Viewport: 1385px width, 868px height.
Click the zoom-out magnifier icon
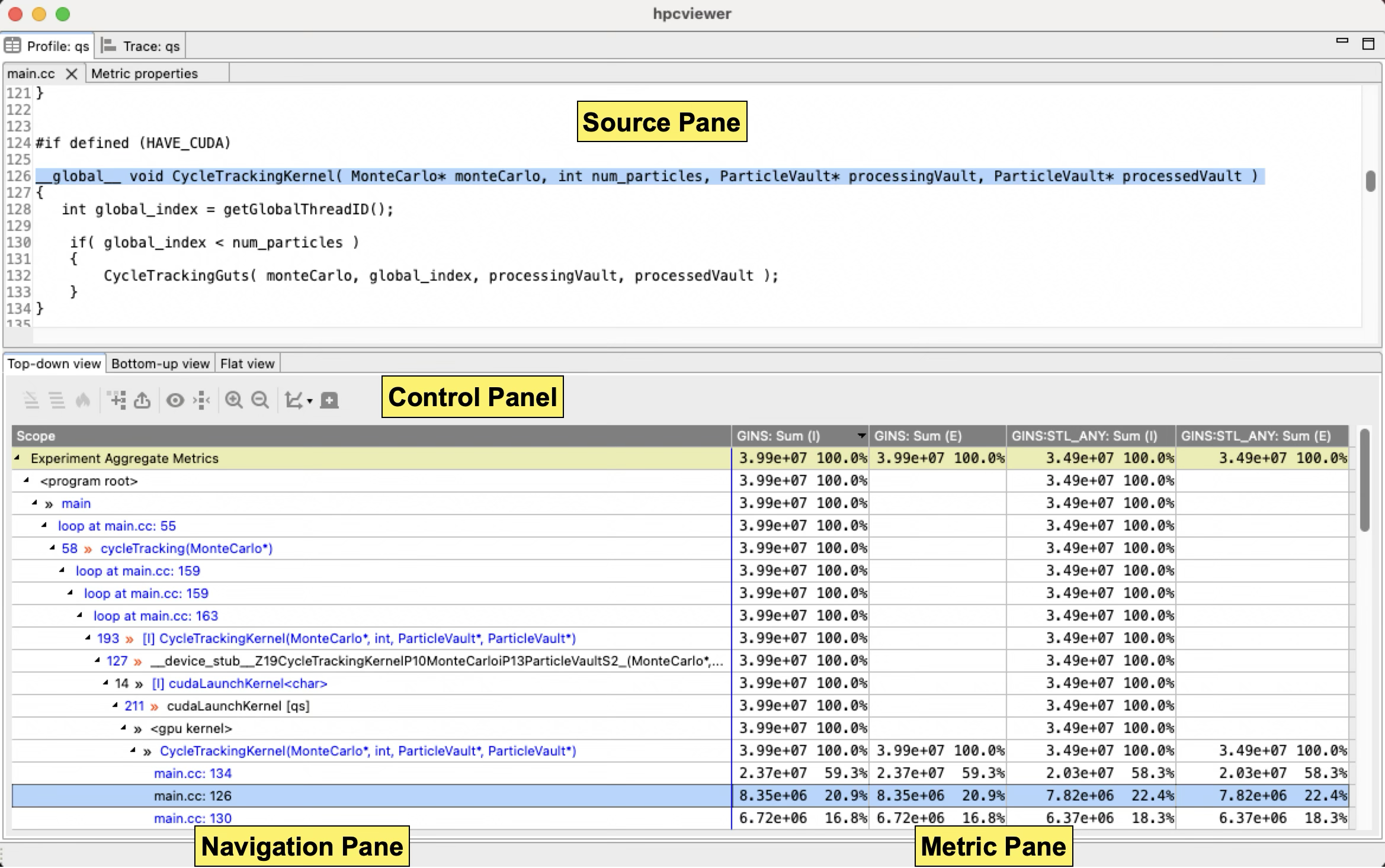coord(260,401)
